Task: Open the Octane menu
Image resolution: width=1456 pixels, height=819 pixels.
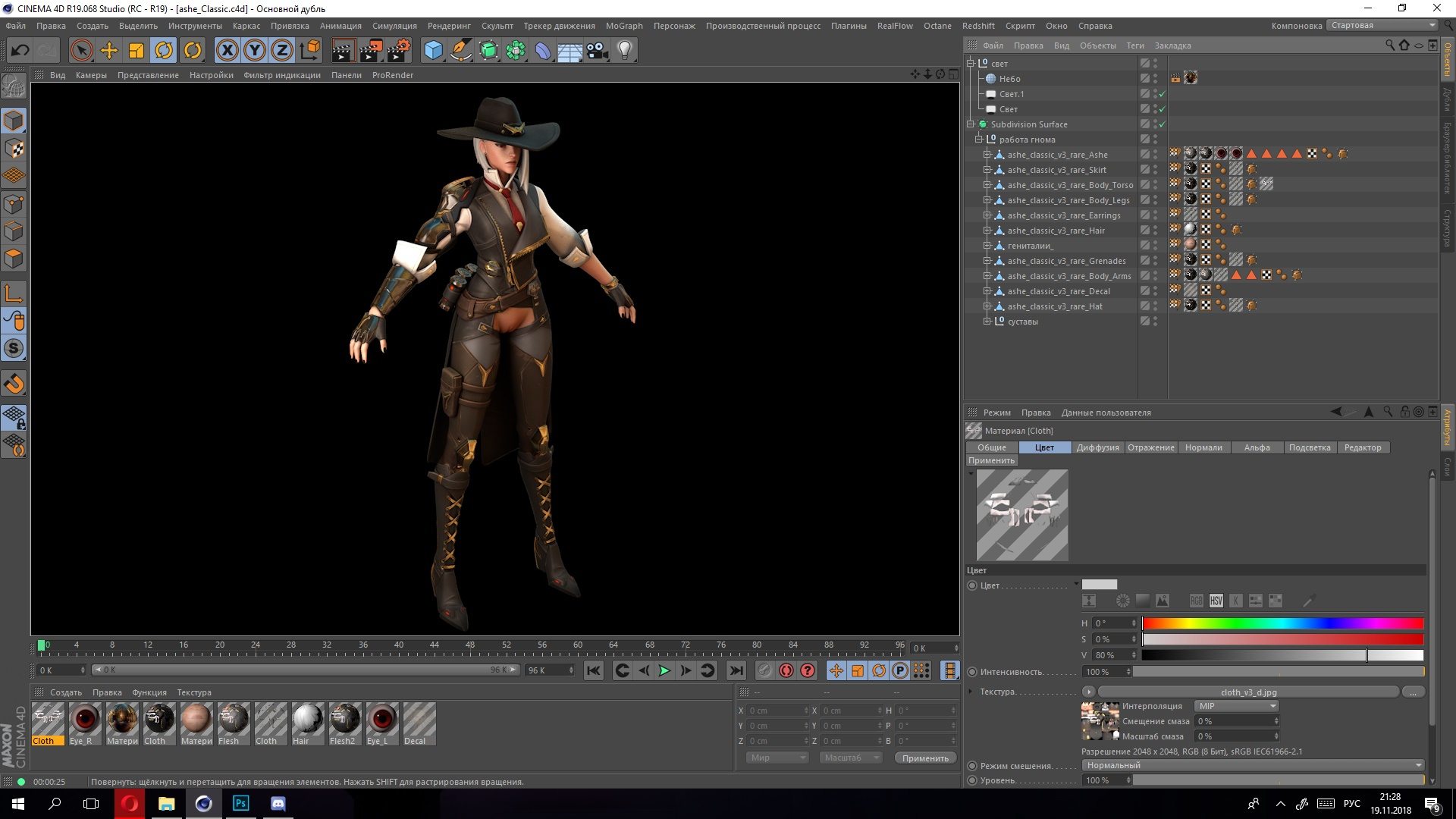Action: [937, 26]
